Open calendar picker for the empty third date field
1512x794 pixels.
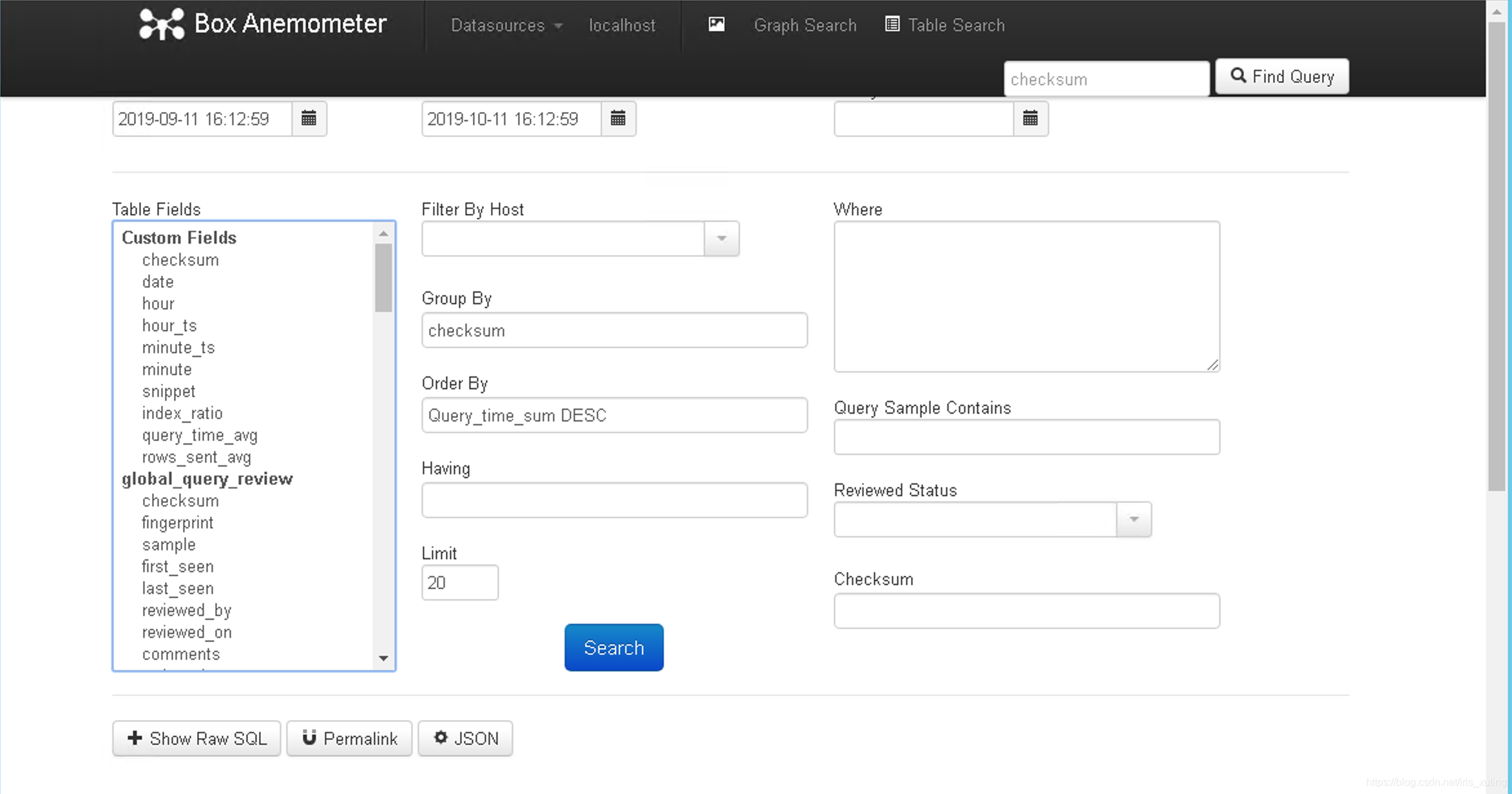pos(1030,119)
